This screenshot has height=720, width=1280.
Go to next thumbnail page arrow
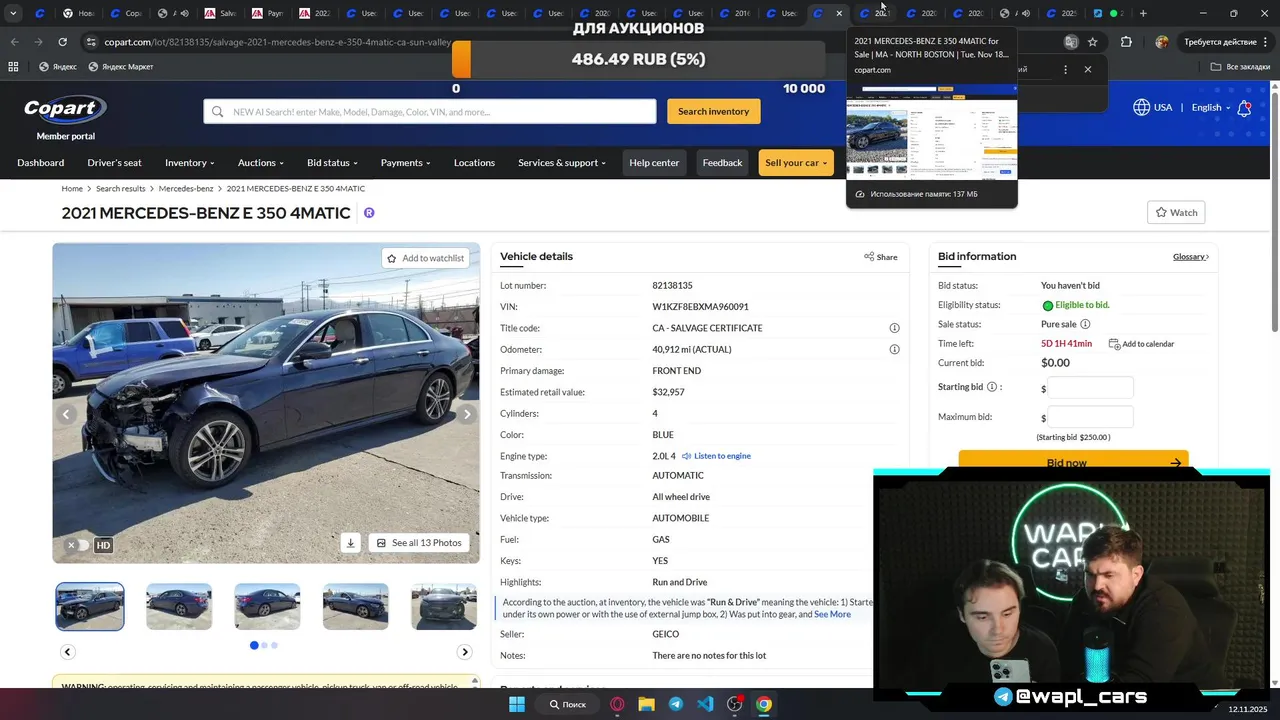pos(464,652)
